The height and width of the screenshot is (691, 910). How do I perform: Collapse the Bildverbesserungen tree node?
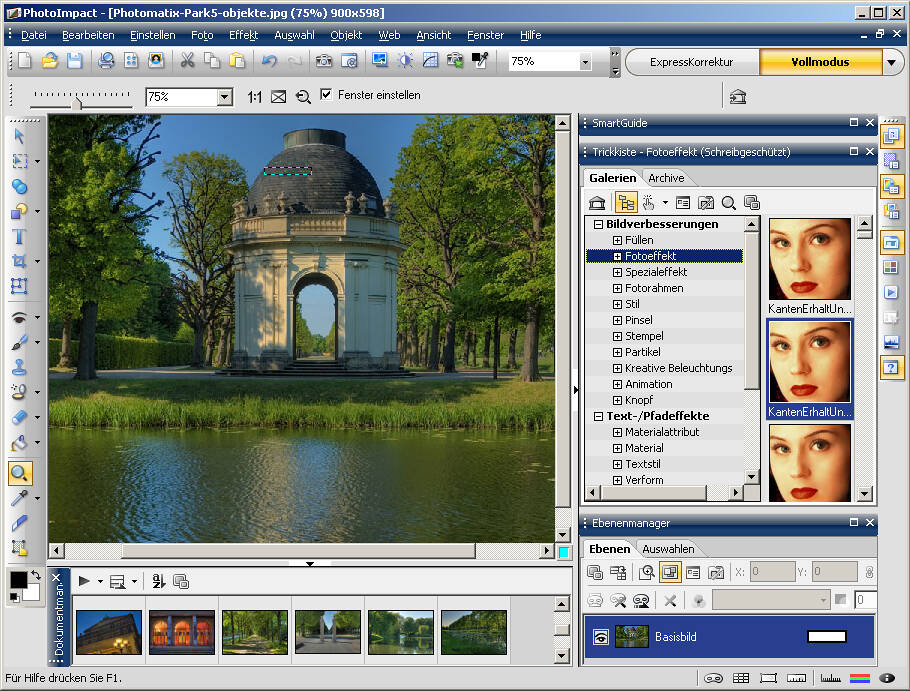[x=599, y=225]
